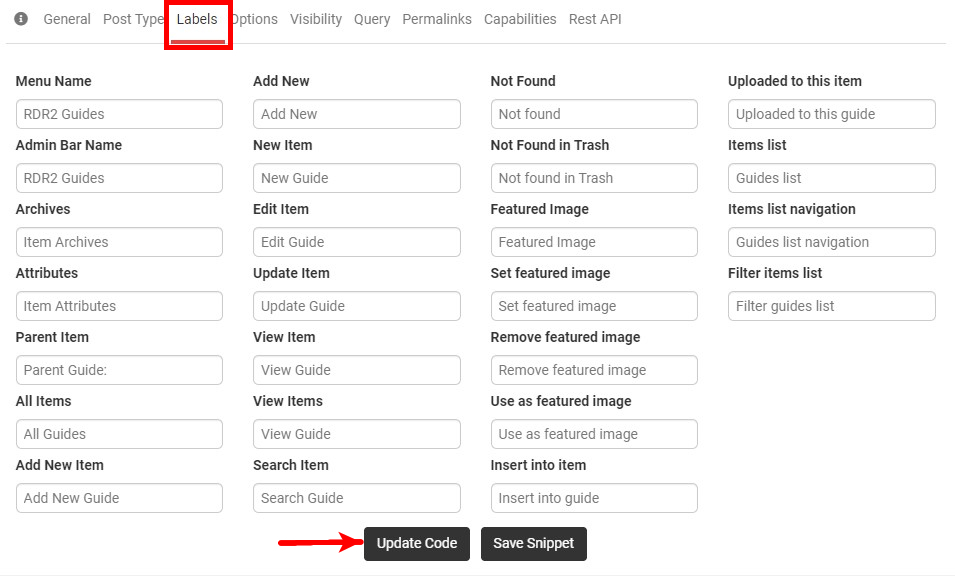The width and height of the screenshot is (955, 576).
Task: Switch to the General tab
Action: click(x=67, y=18)
